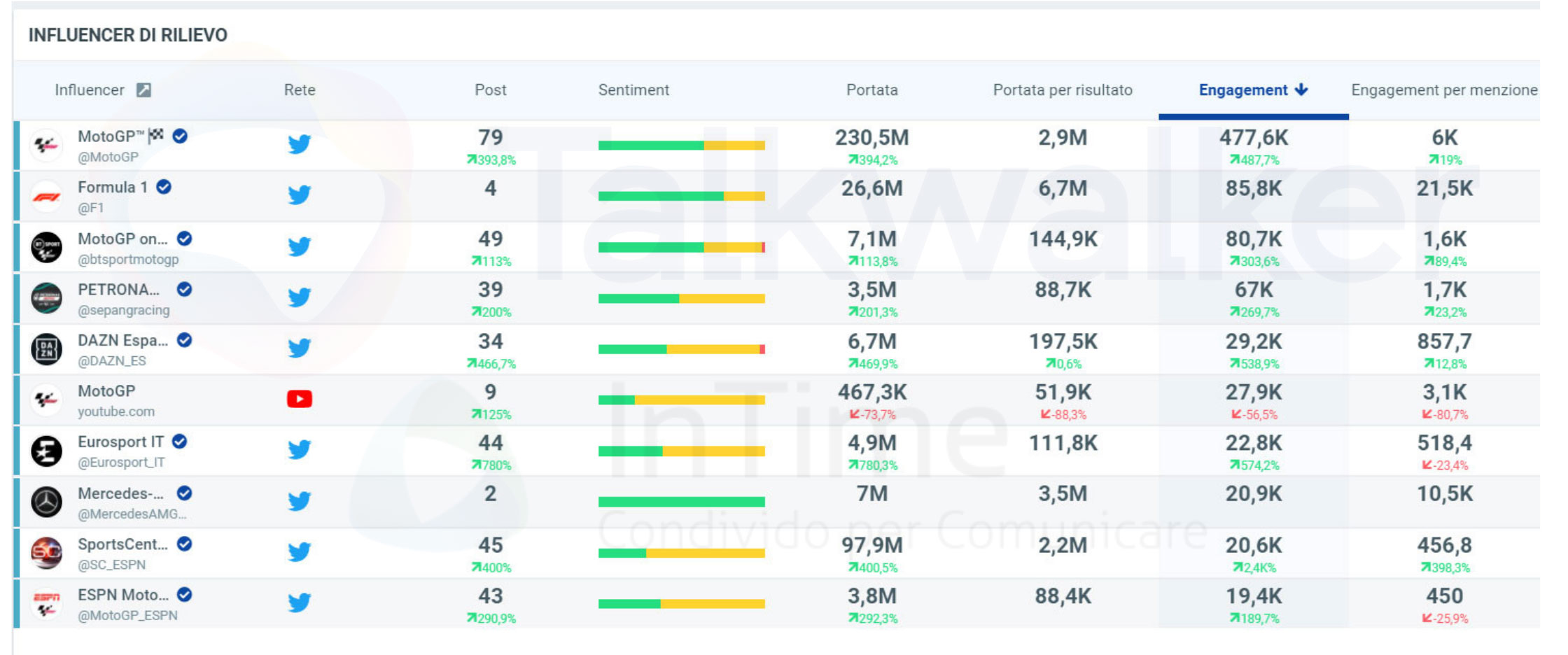Click the PETRONAS @sepangracing avatar

tap(47, 299)
